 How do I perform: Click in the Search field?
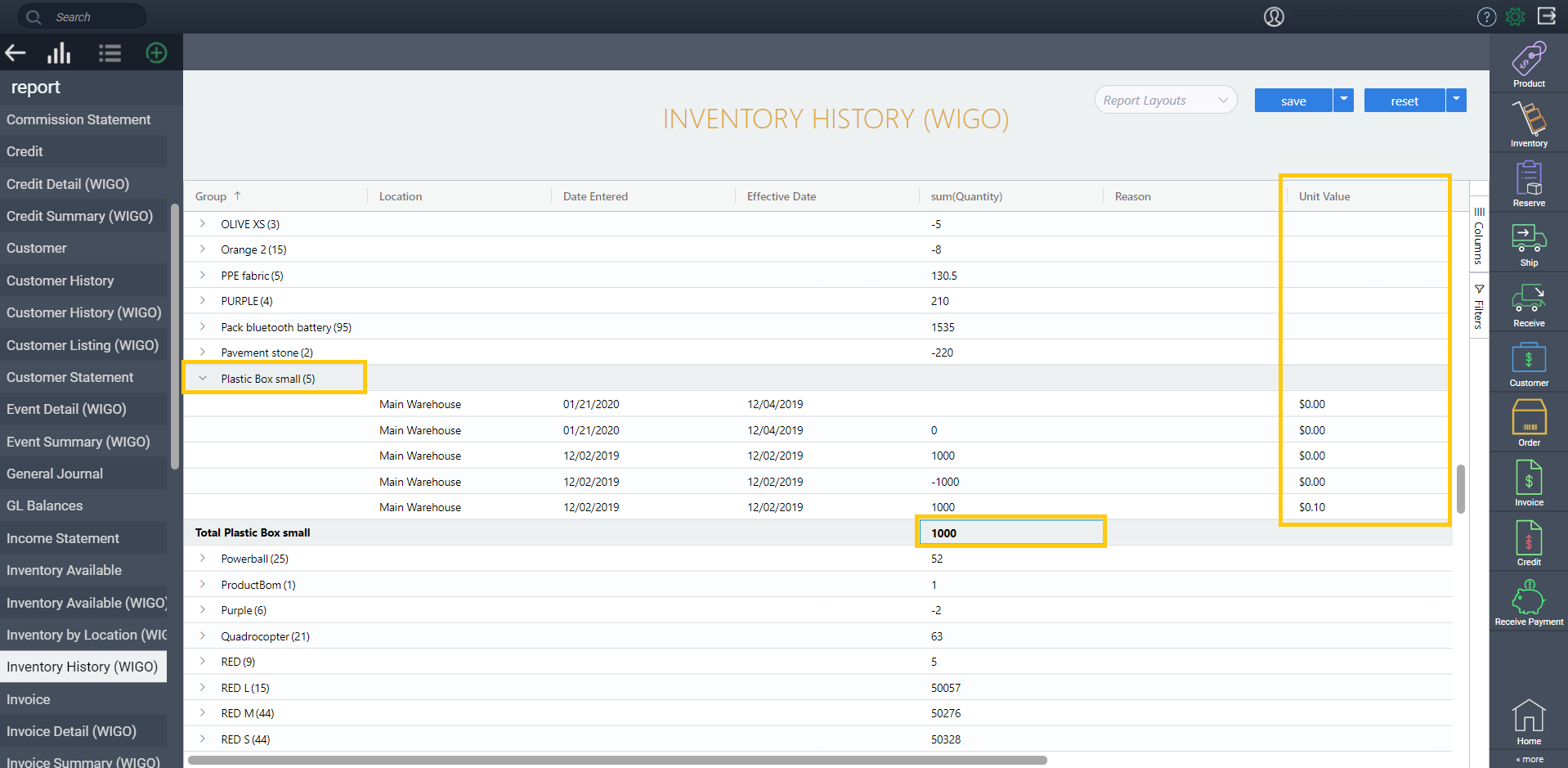(x=82, y=16)
